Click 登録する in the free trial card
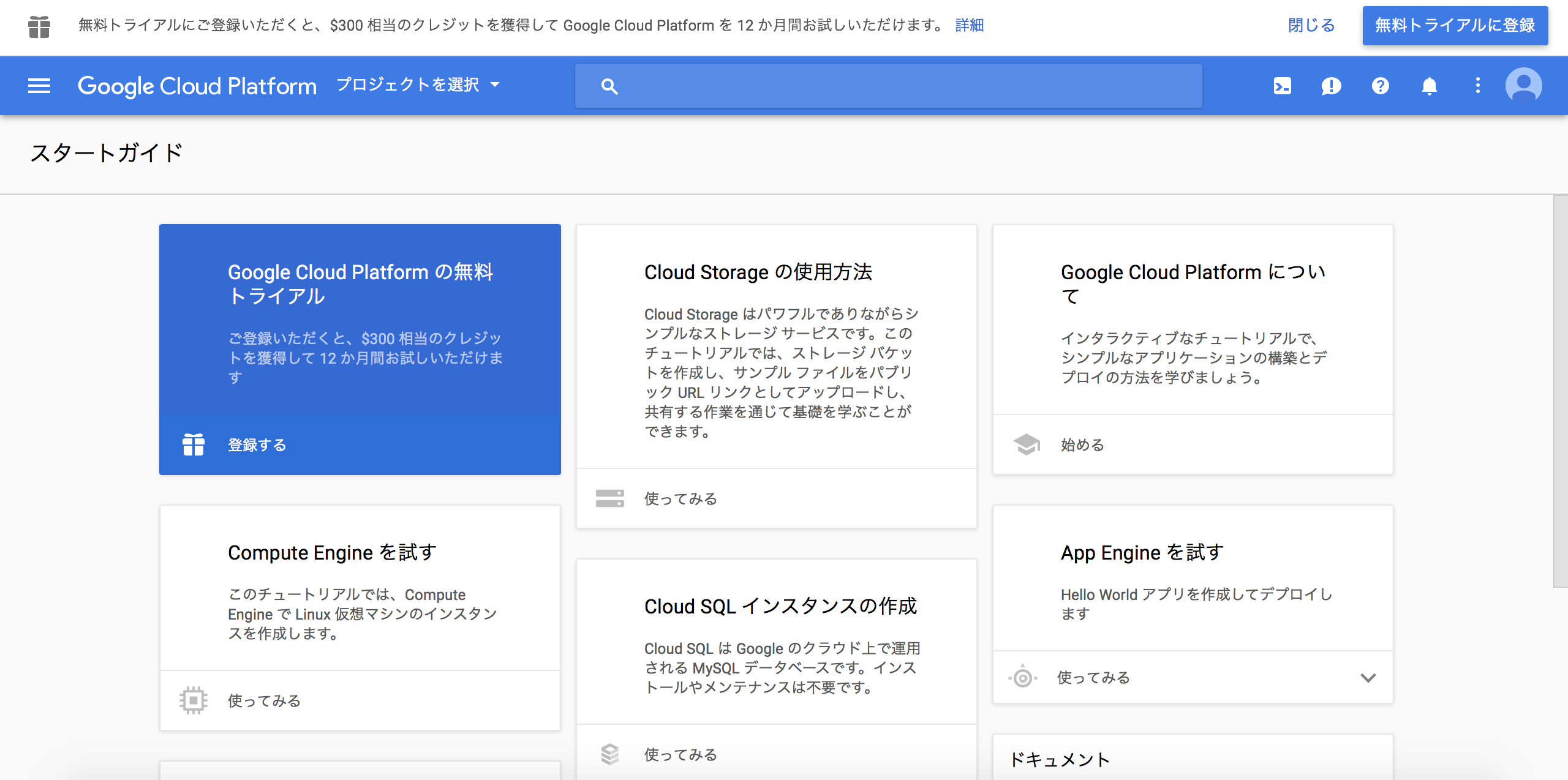Image resolution: width=1568 pixels, height=780 pixels. tap(257, 445)
